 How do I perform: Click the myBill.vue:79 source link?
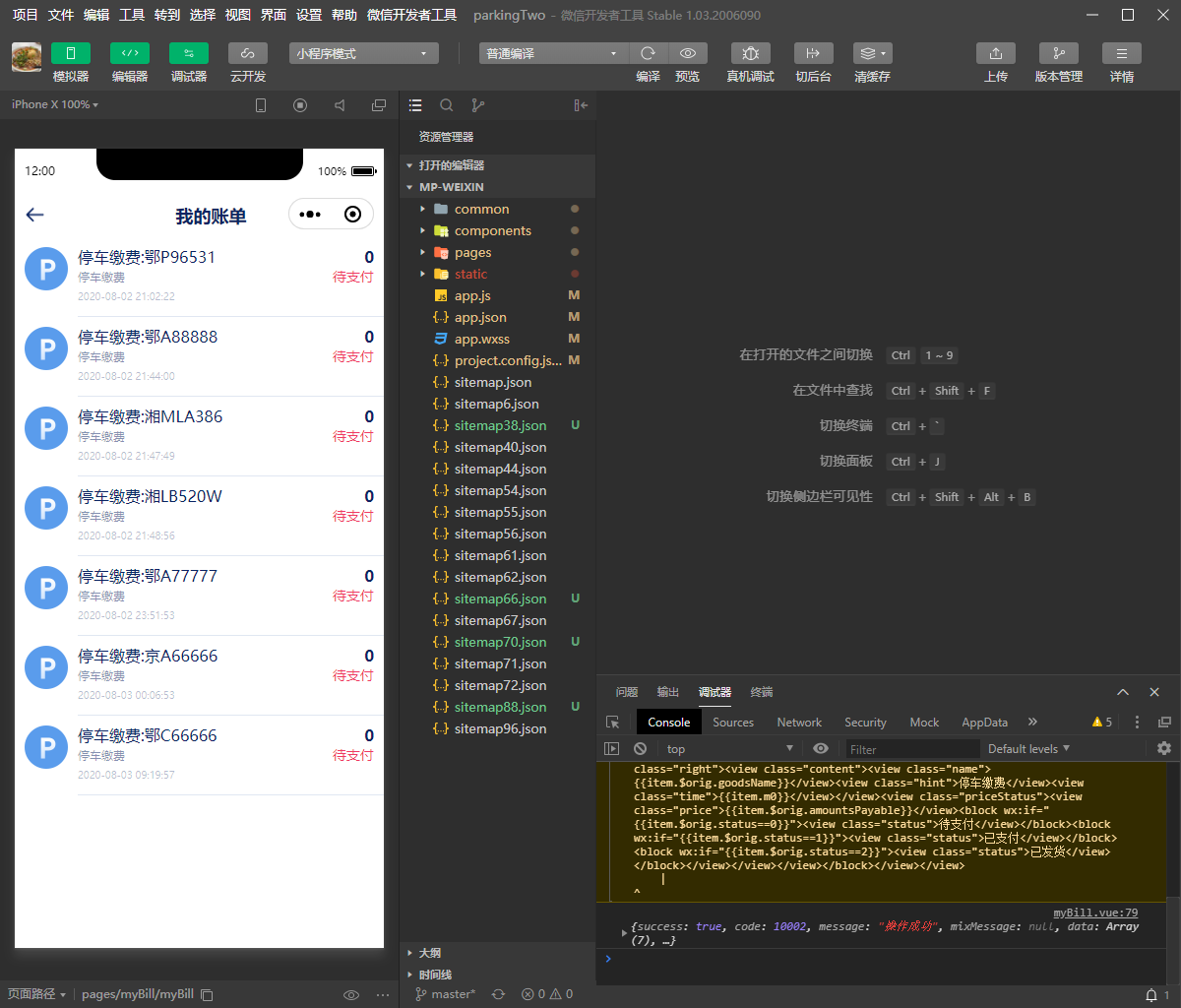point(1095,913)
